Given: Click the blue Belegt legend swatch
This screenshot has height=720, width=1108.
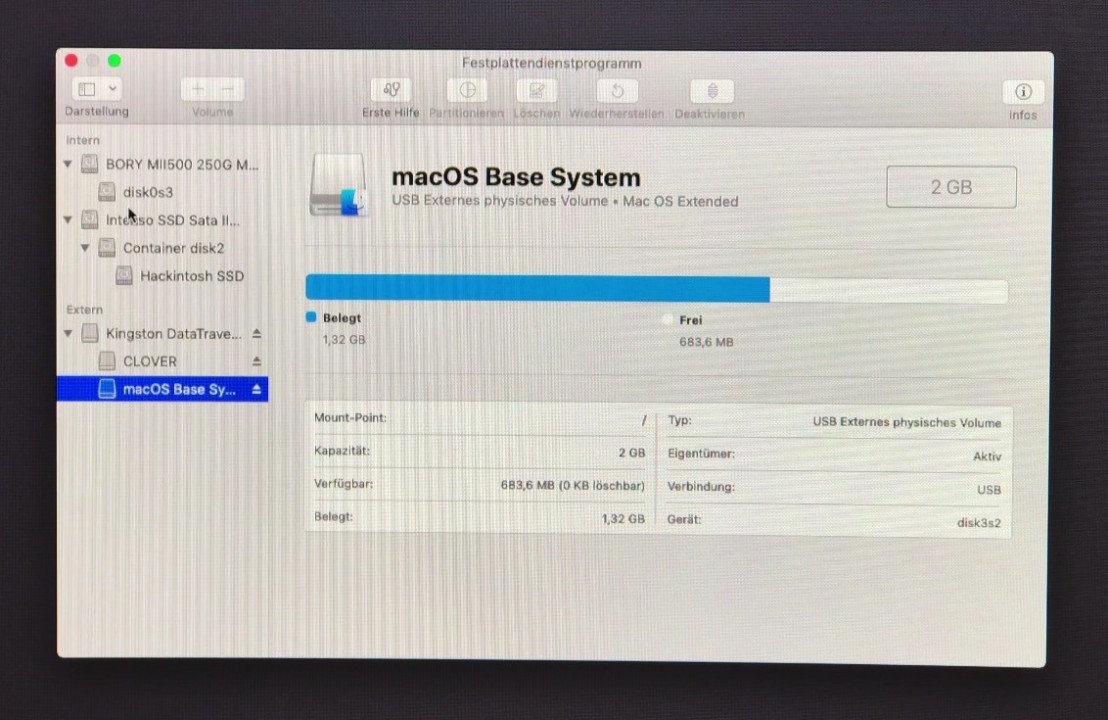Looking at the screenshot, I should (311, 317).
